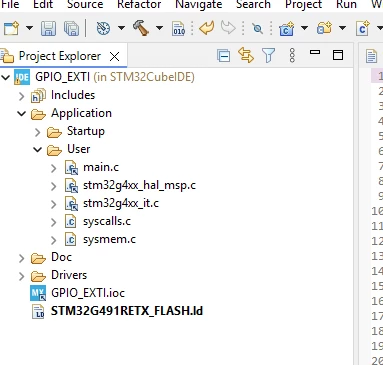Select the GPIO_EXTI project name

(62, 77)
